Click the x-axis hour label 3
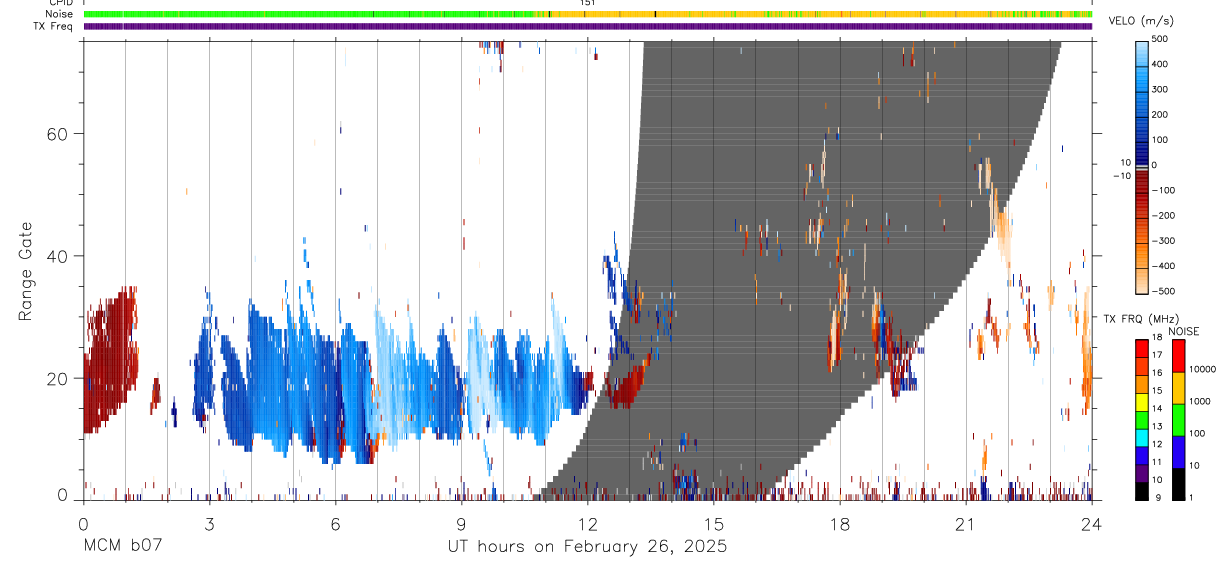The width and height of the screenshot is (1228, 567). [x=209, y=523]
